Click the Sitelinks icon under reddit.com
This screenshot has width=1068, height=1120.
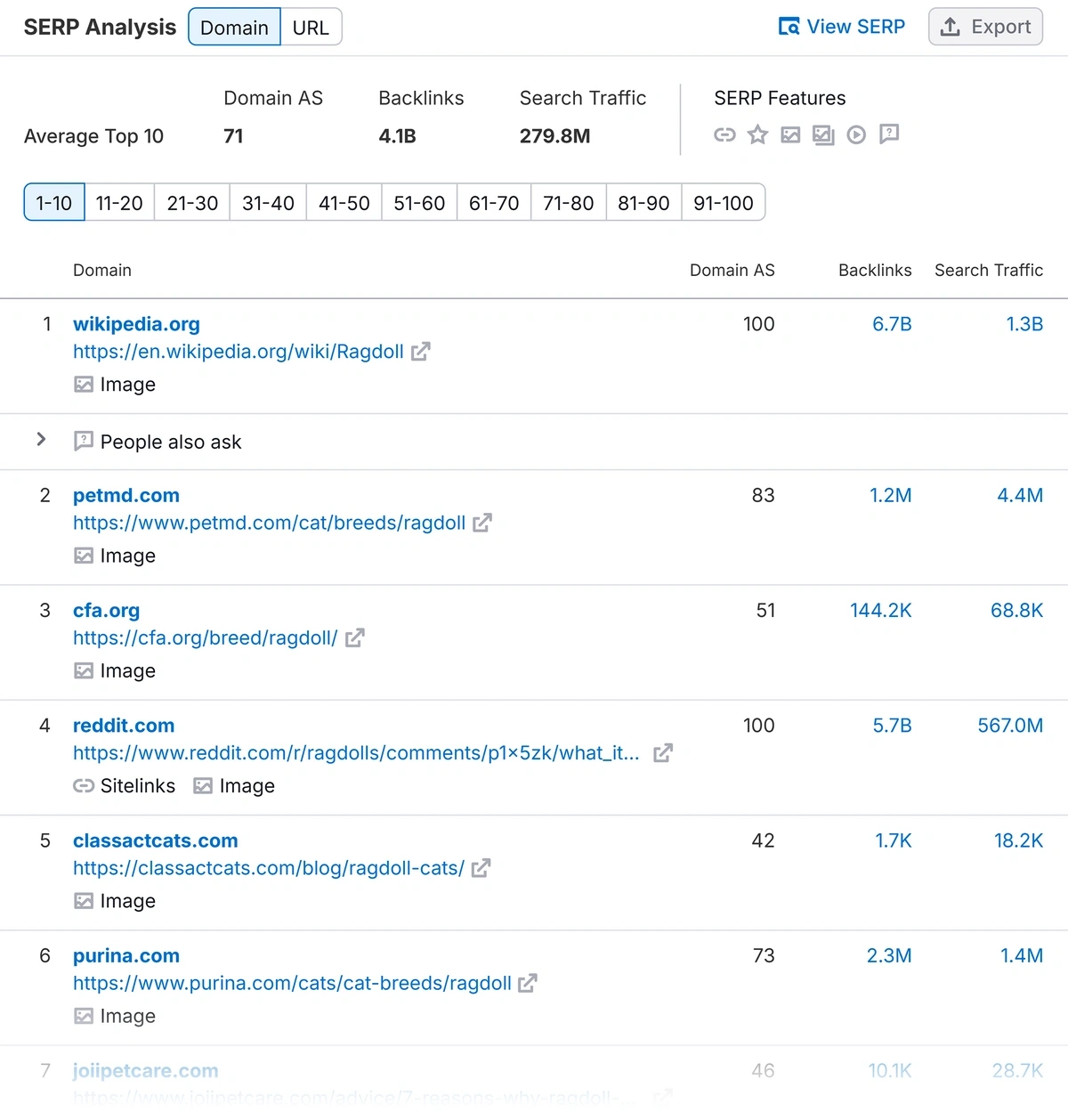coord(84,786)
